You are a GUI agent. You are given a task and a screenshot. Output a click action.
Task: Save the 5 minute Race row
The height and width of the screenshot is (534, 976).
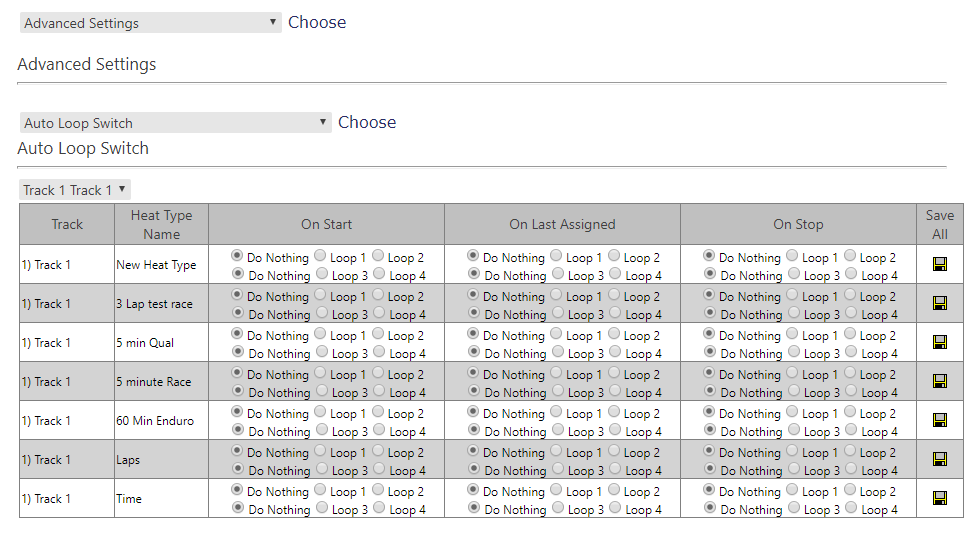[939, 381]
